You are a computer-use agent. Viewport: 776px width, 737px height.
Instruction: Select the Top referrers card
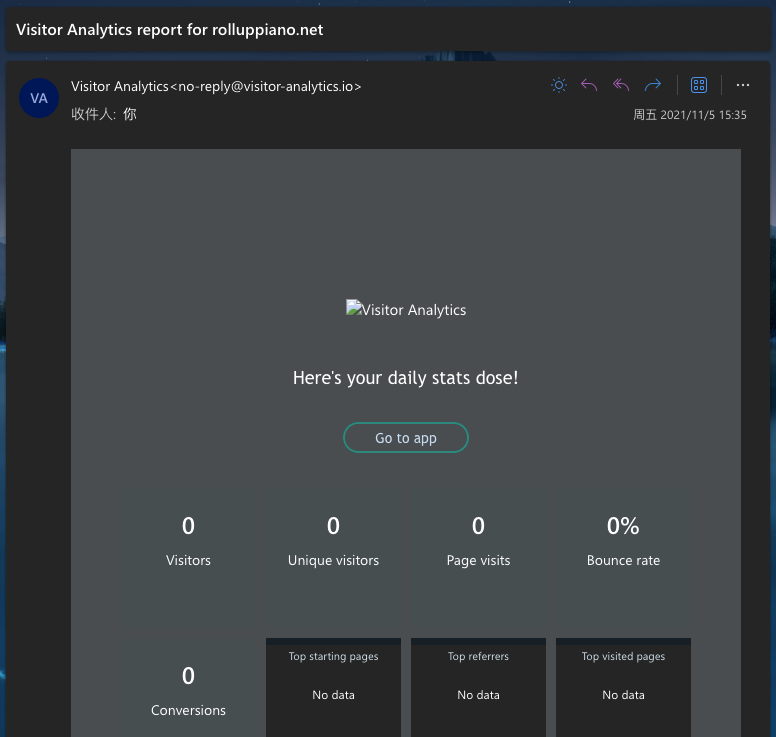pos(478,688)
